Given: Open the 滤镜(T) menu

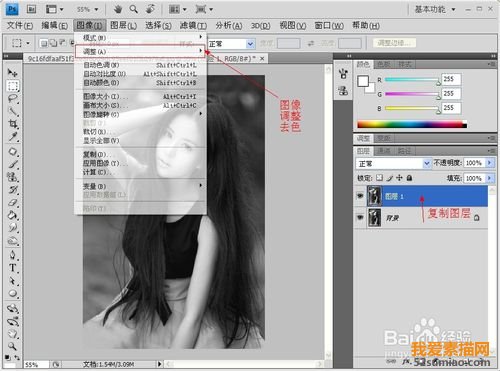Looking at the screenshot, I should (x=193, y=26).
